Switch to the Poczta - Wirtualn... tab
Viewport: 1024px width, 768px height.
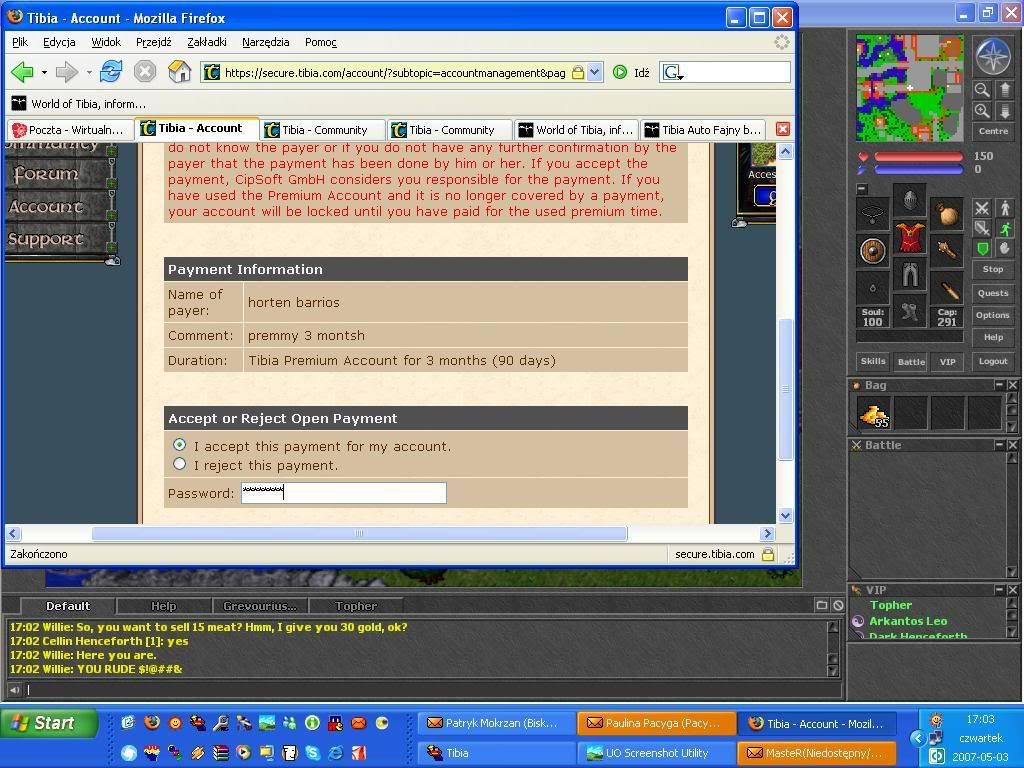tap(69, 129)
